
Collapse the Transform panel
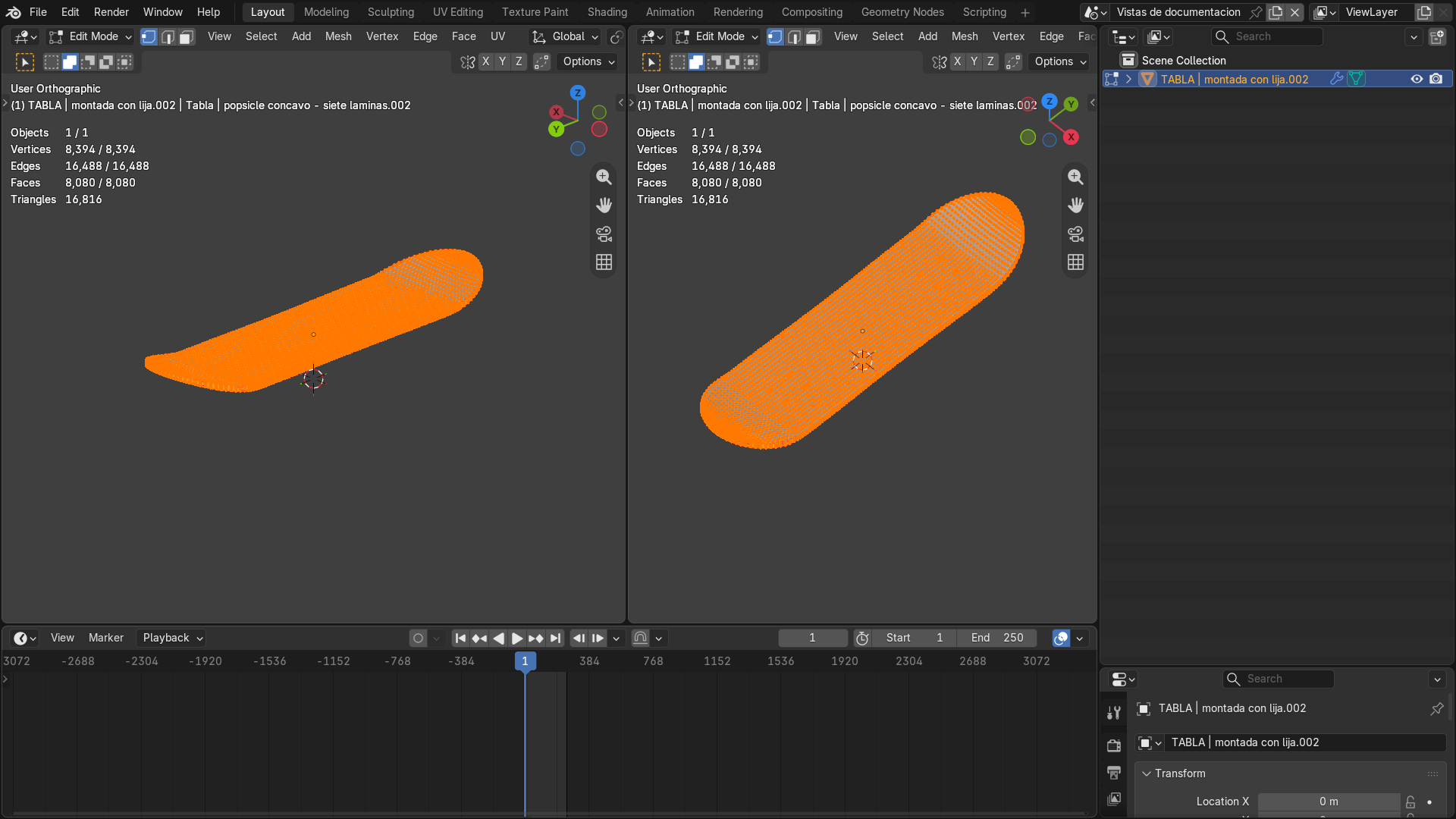(x=1147, y=773)
